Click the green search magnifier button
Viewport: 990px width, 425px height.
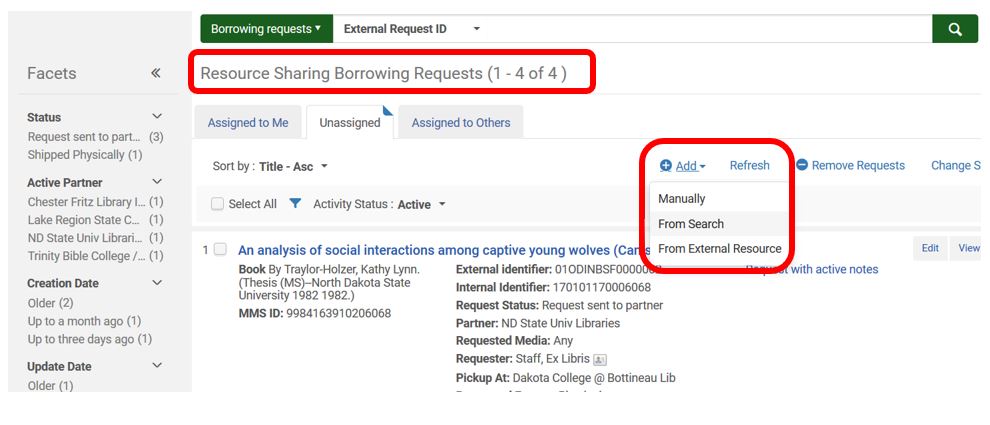click(x=954, y=29)
